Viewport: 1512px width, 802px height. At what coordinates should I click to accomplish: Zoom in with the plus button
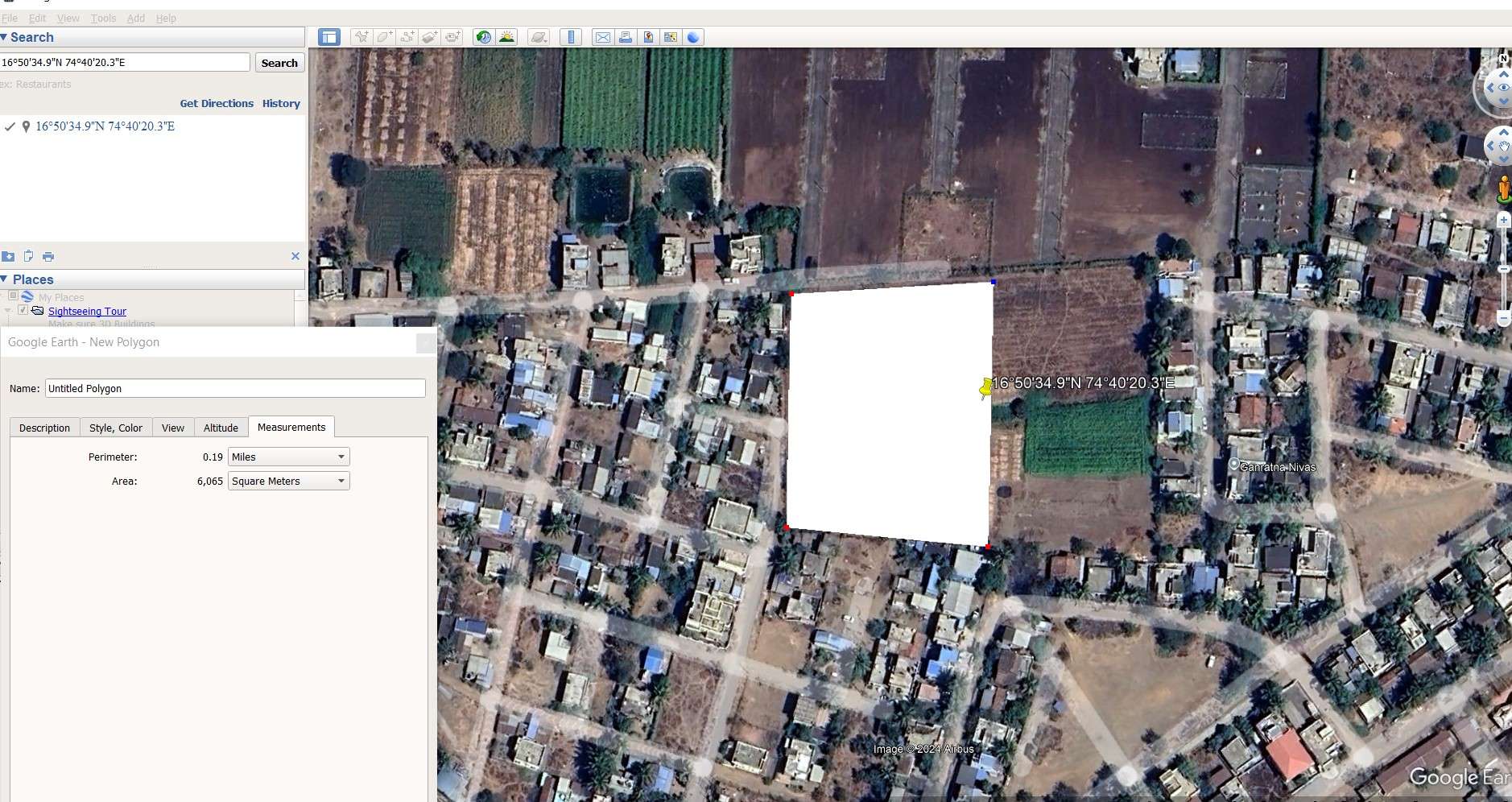(1503, 220)
